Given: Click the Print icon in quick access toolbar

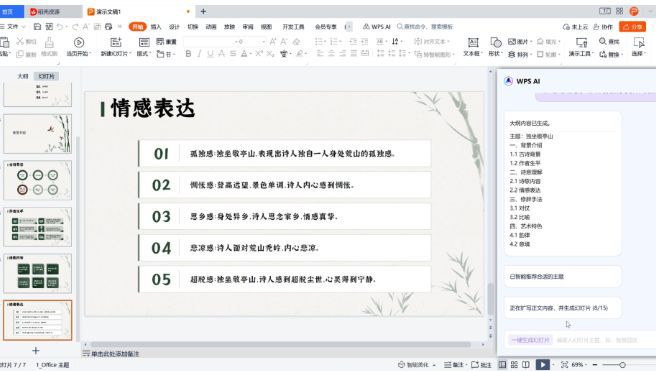Looking at the screenshot, I should [109, 27].
